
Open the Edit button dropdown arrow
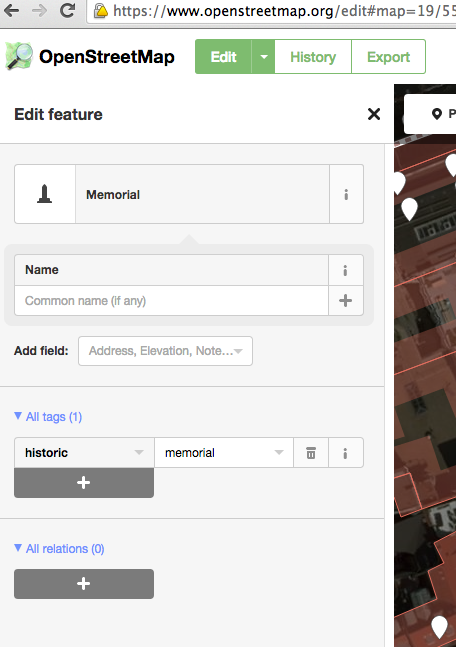263,57
